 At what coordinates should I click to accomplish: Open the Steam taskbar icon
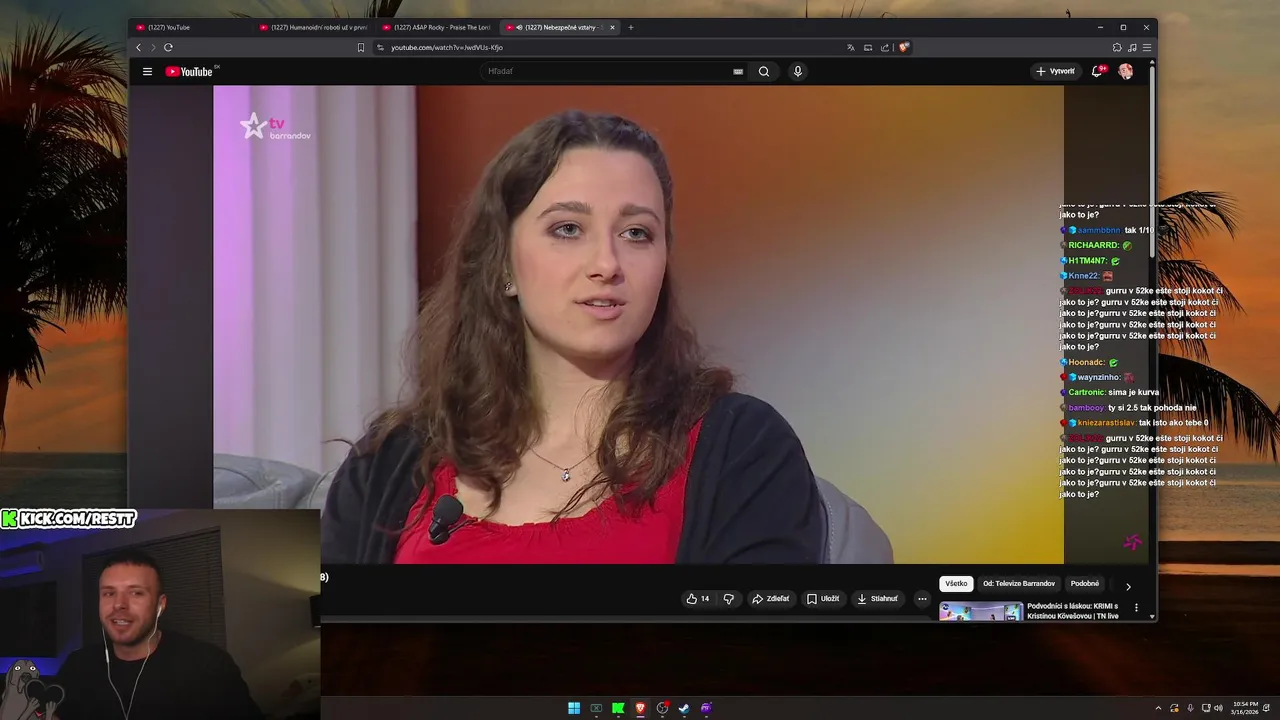[x=684, y=708]
